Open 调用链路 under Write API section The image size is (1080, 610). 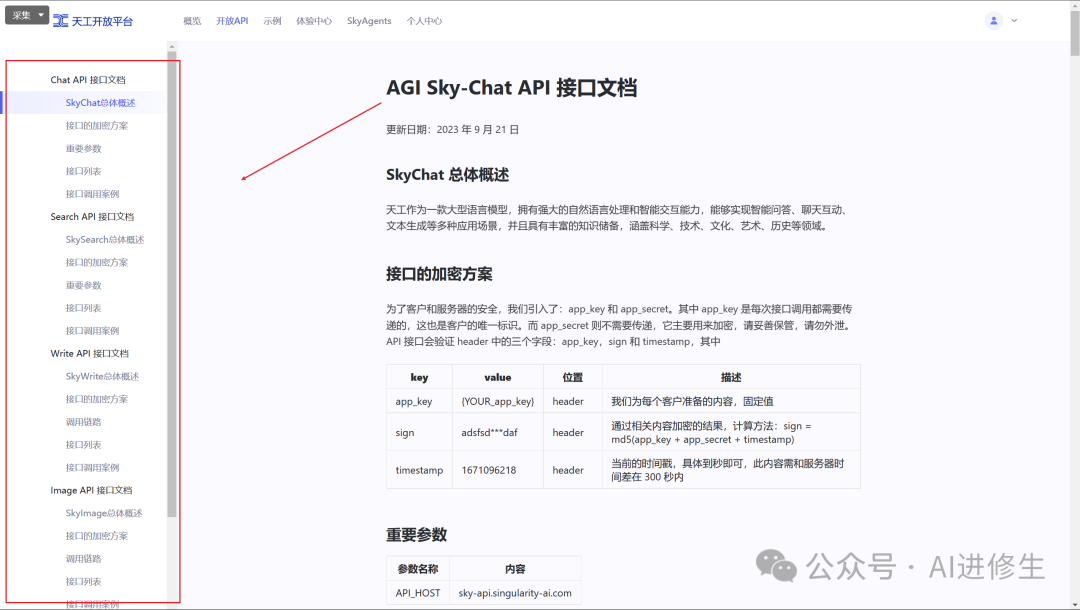click(x=83, y=421)
